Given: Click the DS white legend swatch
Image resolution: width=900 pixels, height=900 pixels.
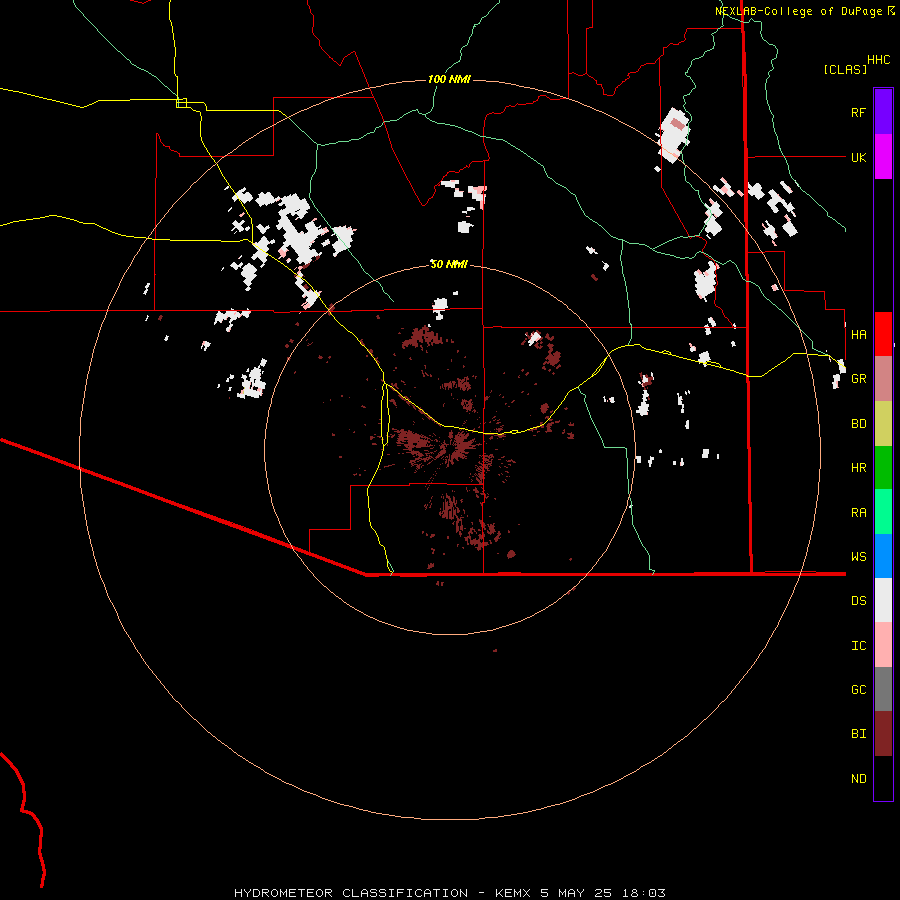Looking at the screenshot, I should point(883,600).
